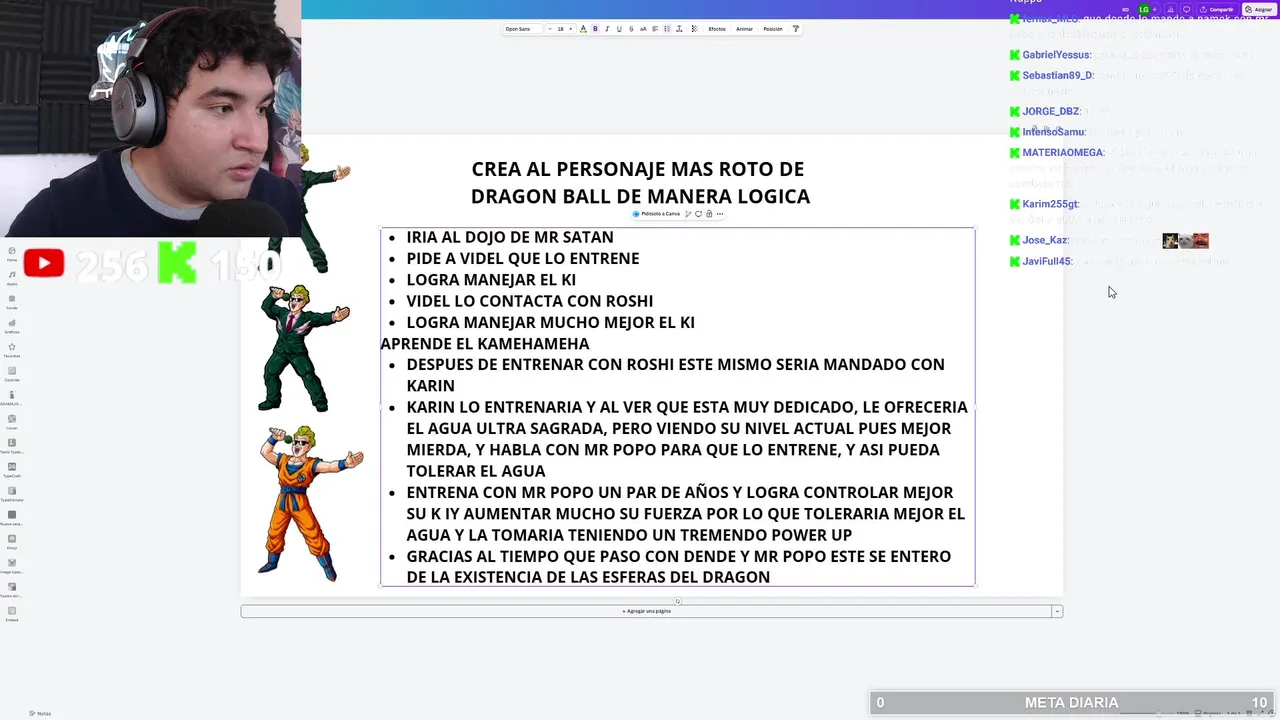
Task: Toggle the bulleted list option
Action: point(667,29)
